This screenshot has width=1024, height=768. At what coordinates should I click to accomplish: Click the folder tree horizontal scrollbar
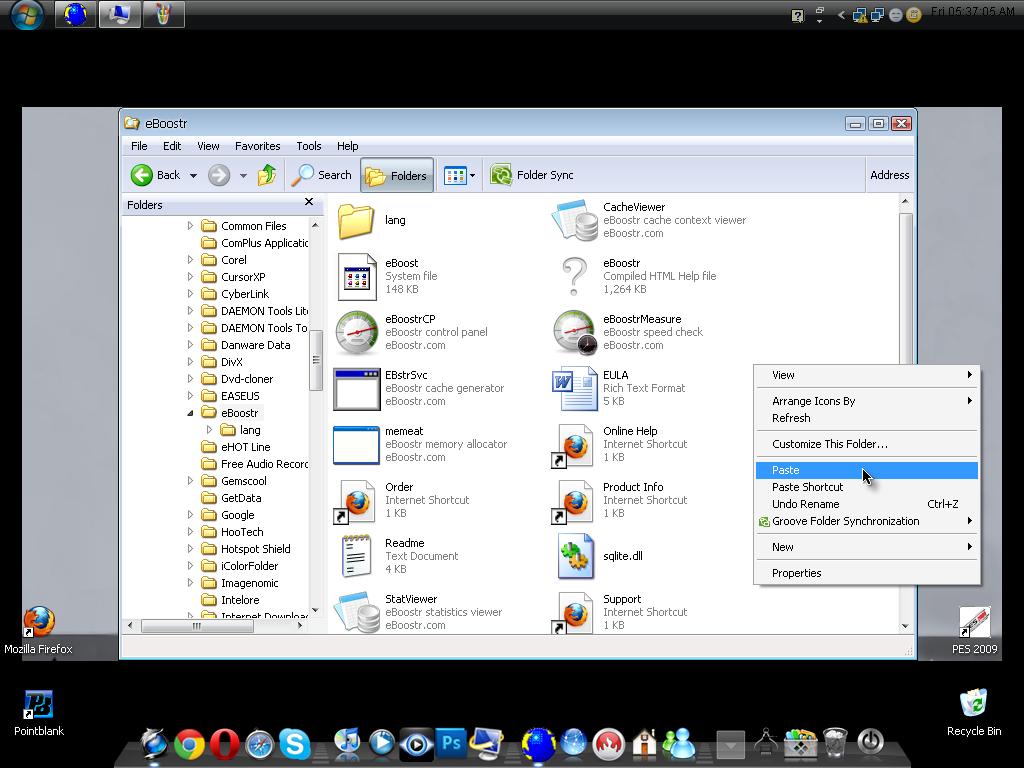tap(197, 626)
